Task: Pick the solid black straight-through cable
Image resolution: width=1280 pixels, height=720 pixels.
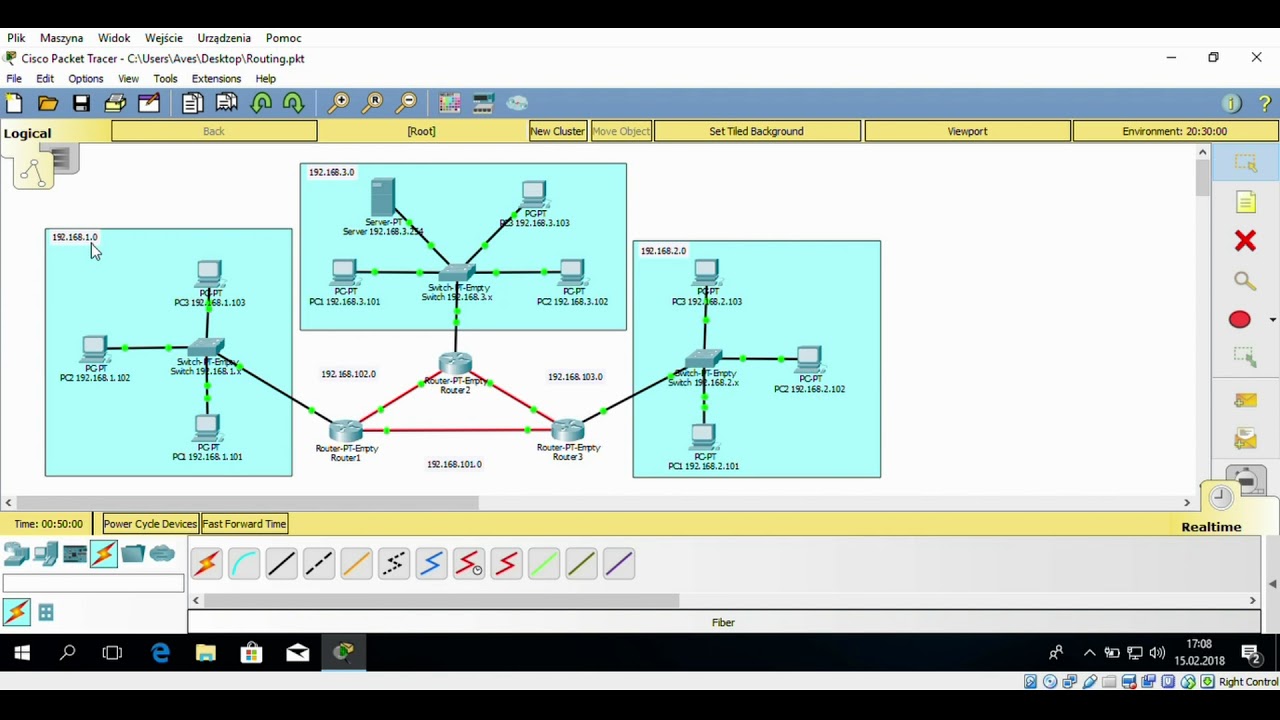Action: tap(281, 564)
